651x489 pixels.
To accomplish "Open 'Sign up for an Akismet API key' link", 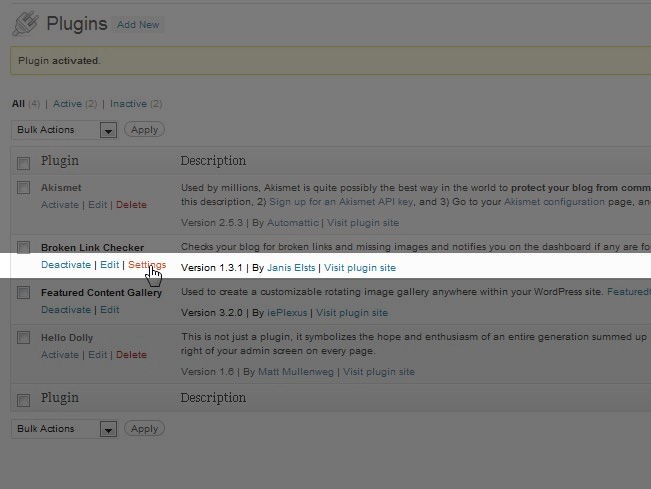I will coord(341,202).
